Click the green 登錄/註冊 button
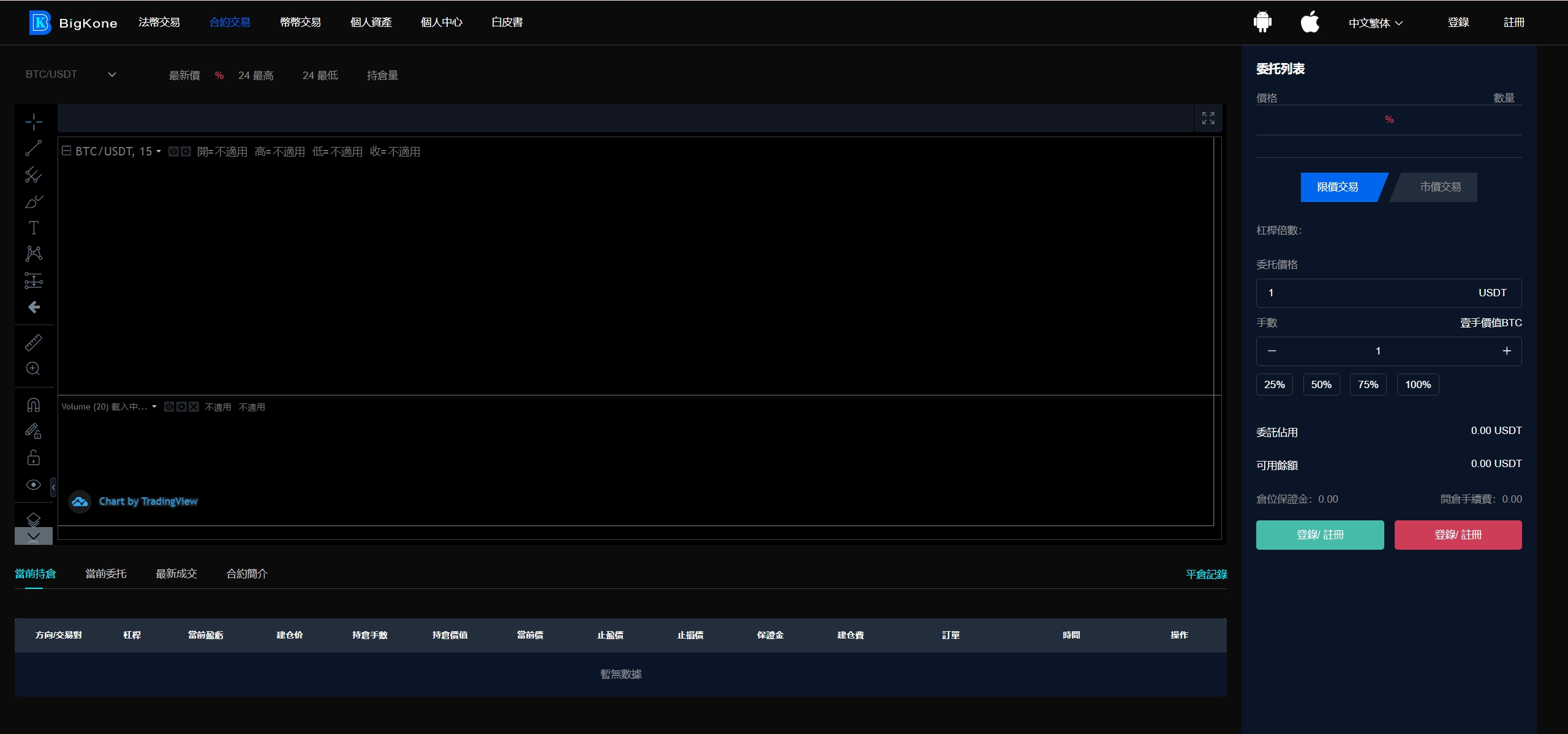The height and width of the screenshot is (734, 1568). point(1320,535)
